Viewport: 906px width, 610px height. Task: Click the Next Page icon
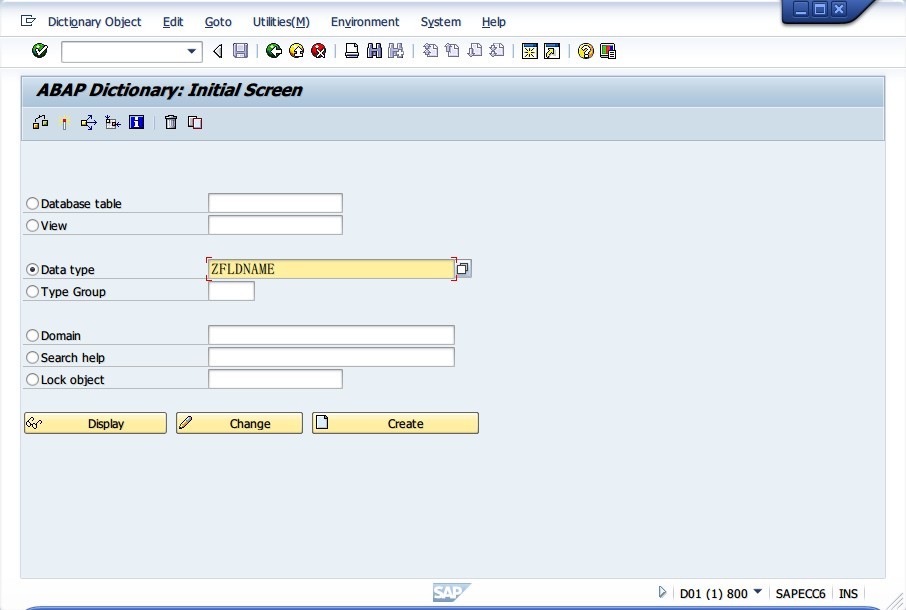pos(474,51)
